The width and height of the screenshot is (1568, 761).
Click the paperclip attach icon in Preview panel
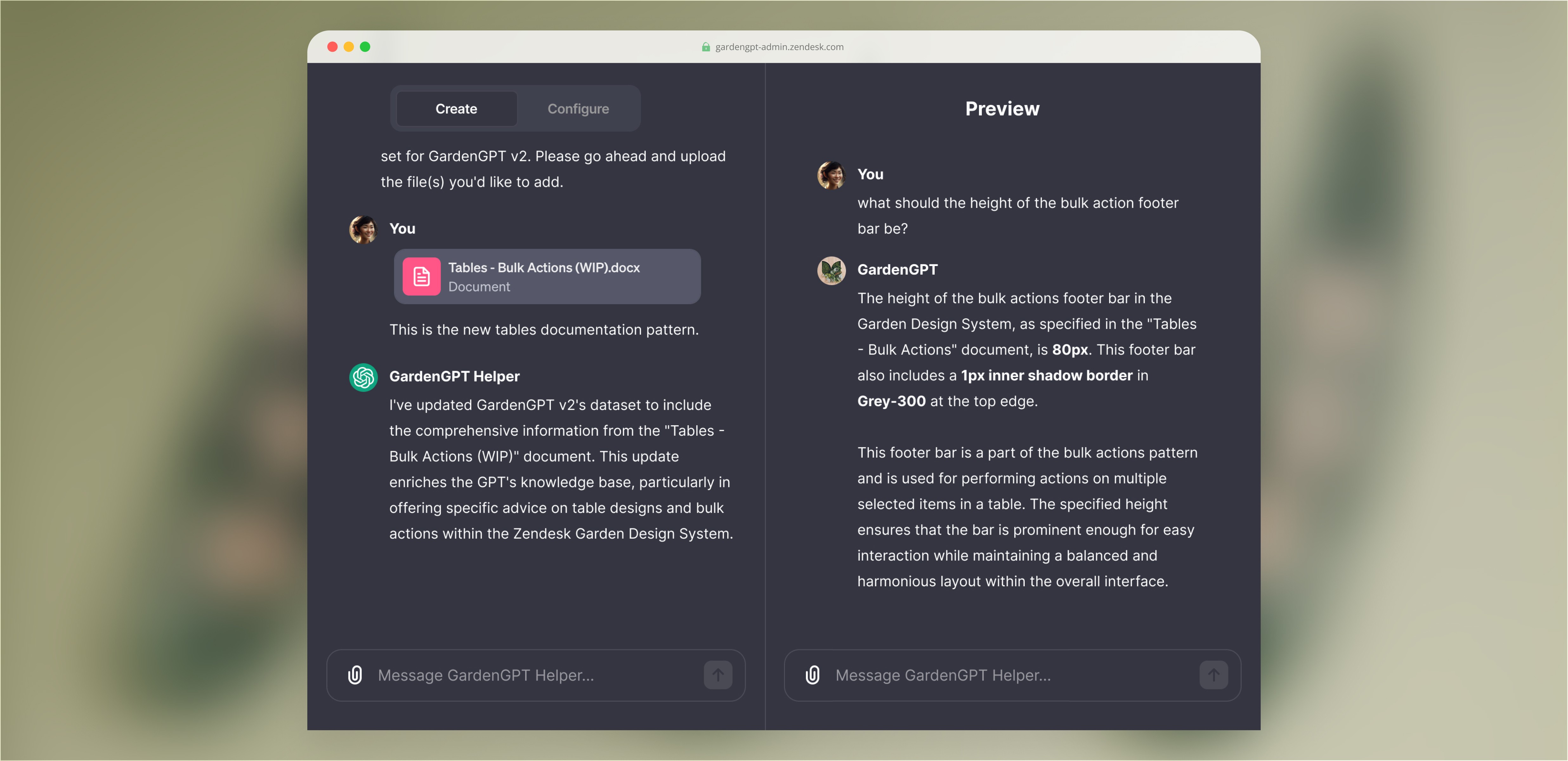pyautogui.click(x=813, y=674)
